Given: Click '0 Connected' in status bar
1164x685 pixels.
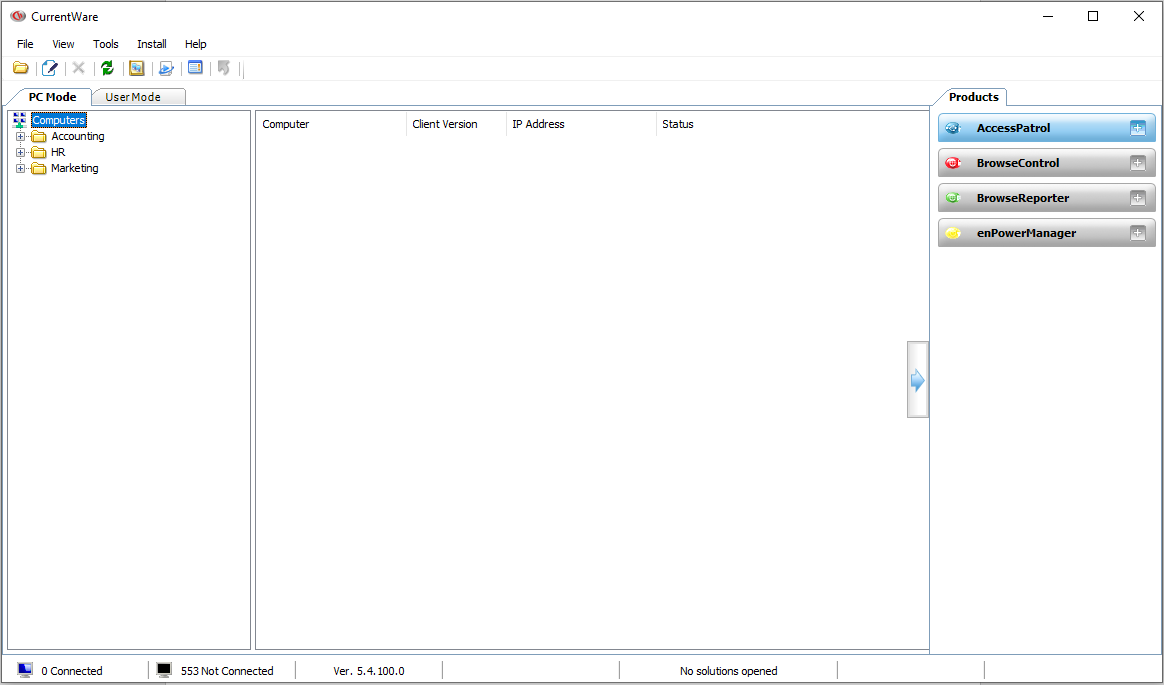Looking at the screenshot, I should (x=72, y=671).
